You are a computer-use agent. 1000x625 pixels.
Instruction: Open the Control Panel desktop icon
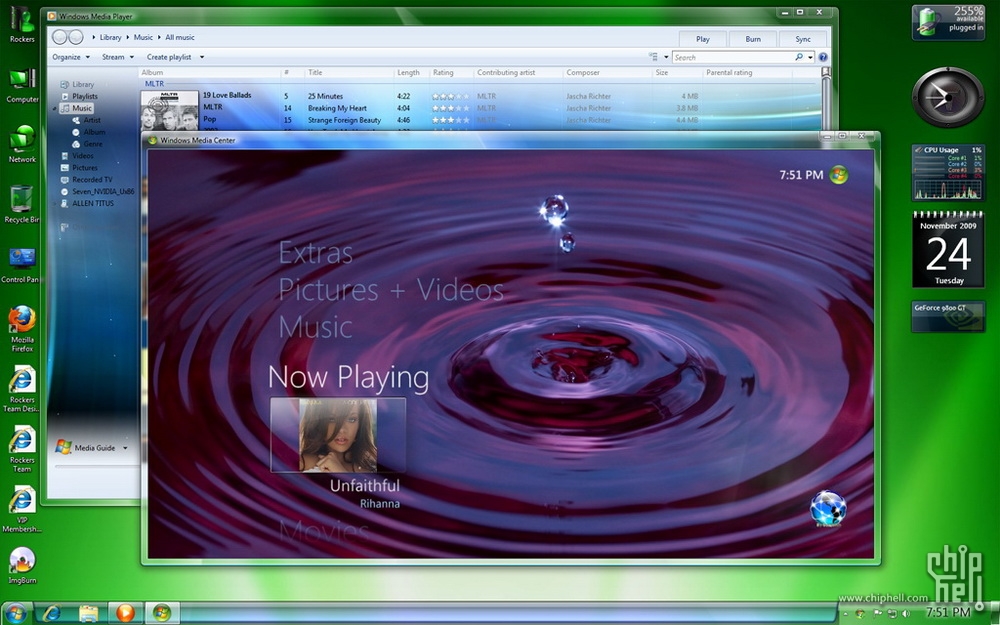(x=20, y=264)
